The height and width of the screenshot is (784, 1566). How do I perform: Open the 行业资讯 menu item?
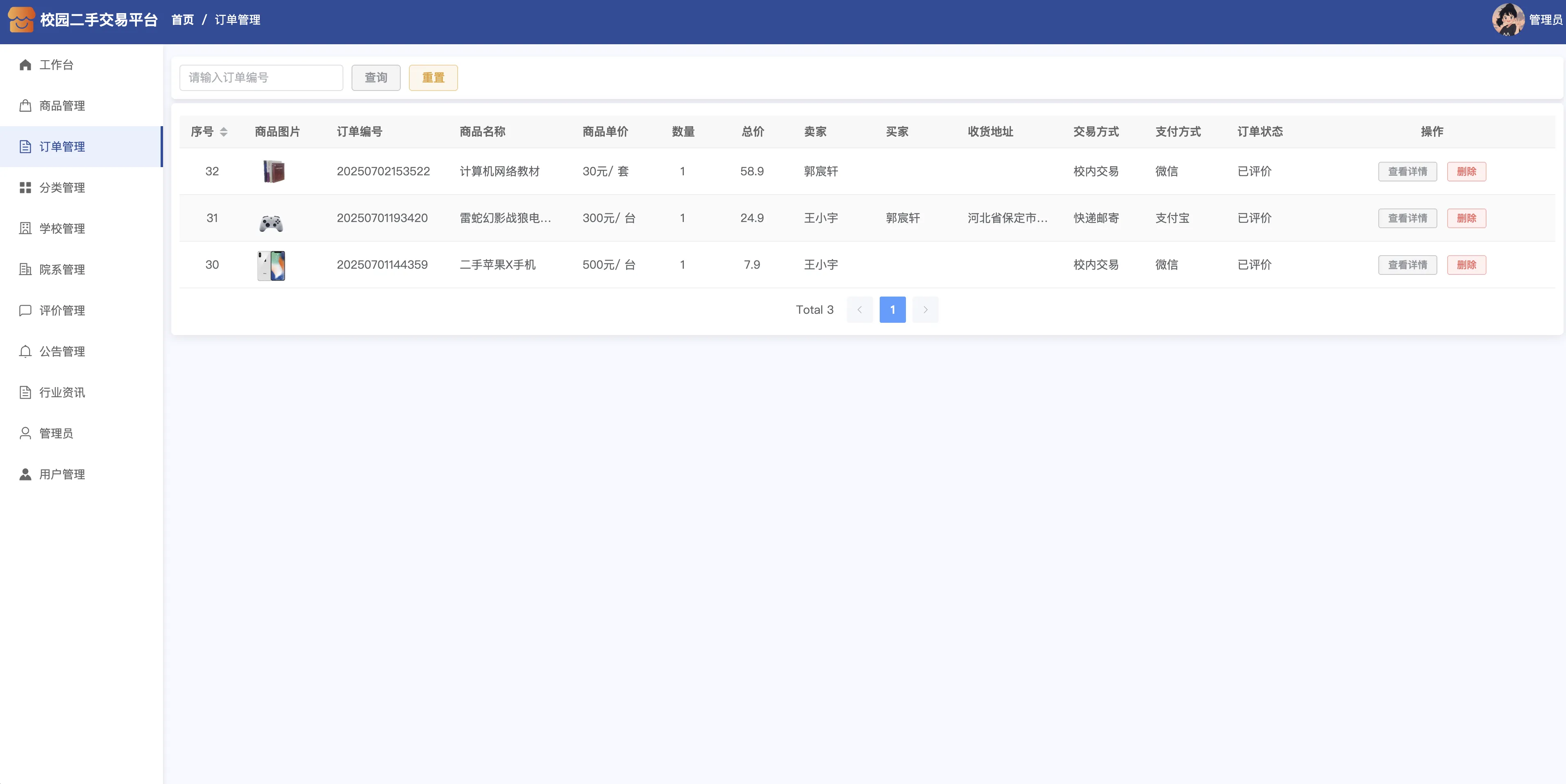(61, 392)
